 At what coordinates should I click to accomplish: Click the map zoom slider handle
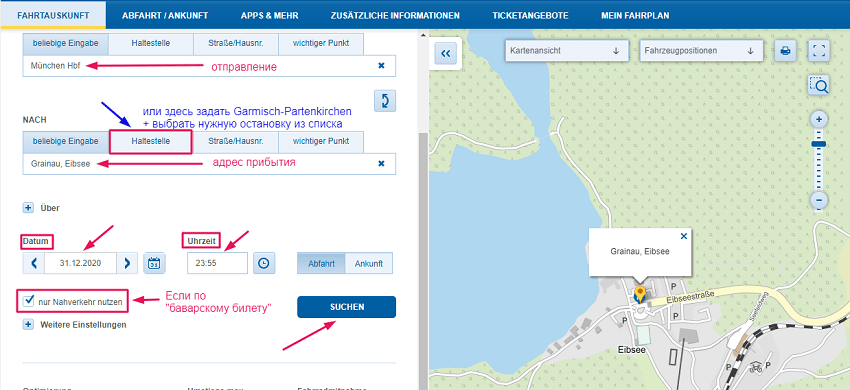tap(819, 144)
